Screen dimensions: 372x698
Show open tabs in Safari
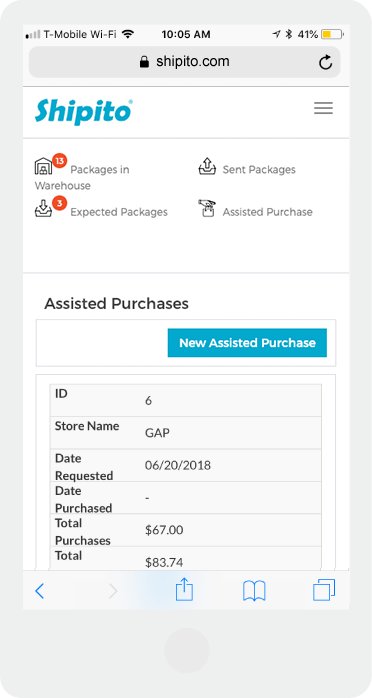click(324, 591)
